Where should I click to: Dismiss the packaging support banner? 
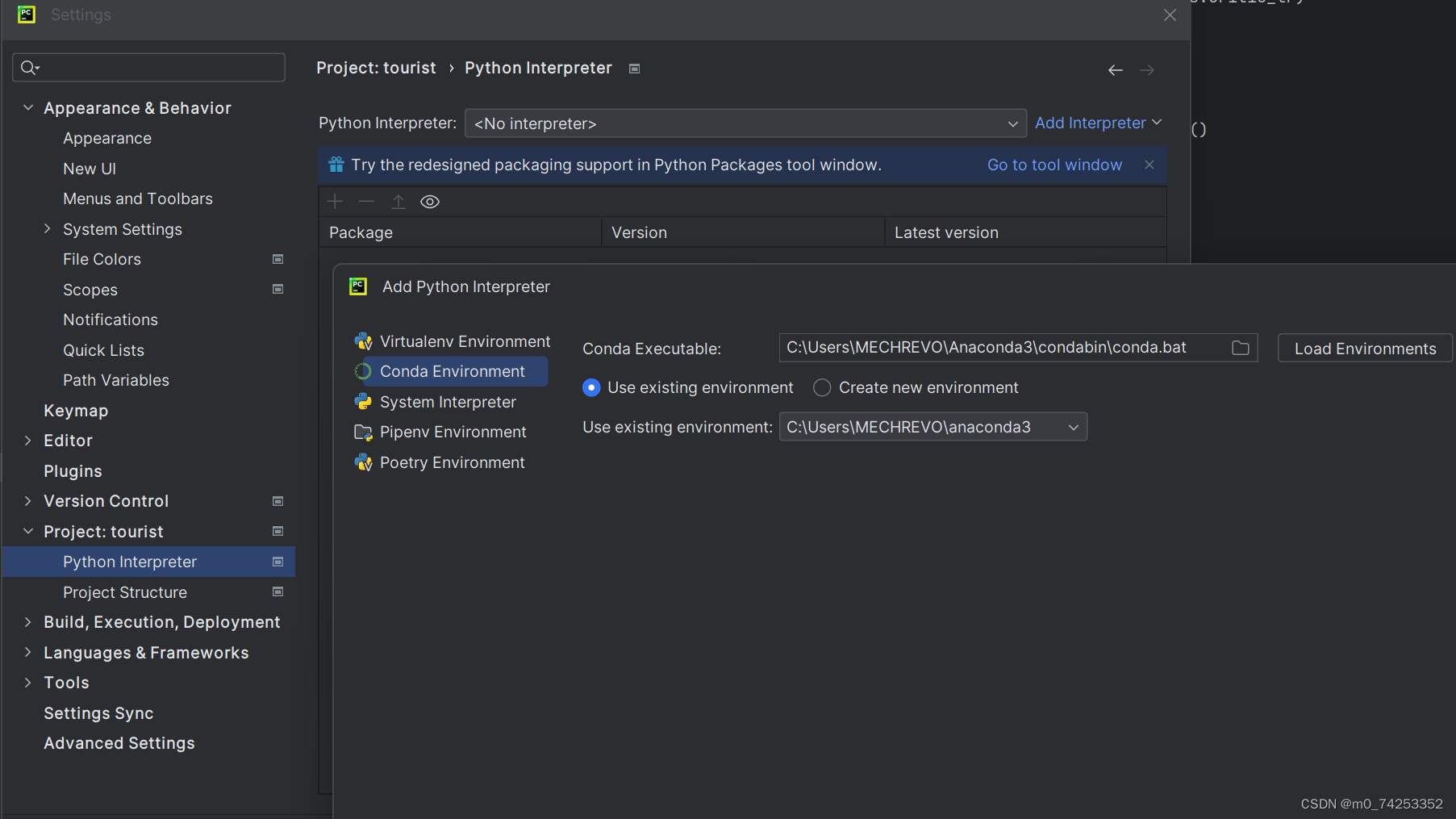1149,165
